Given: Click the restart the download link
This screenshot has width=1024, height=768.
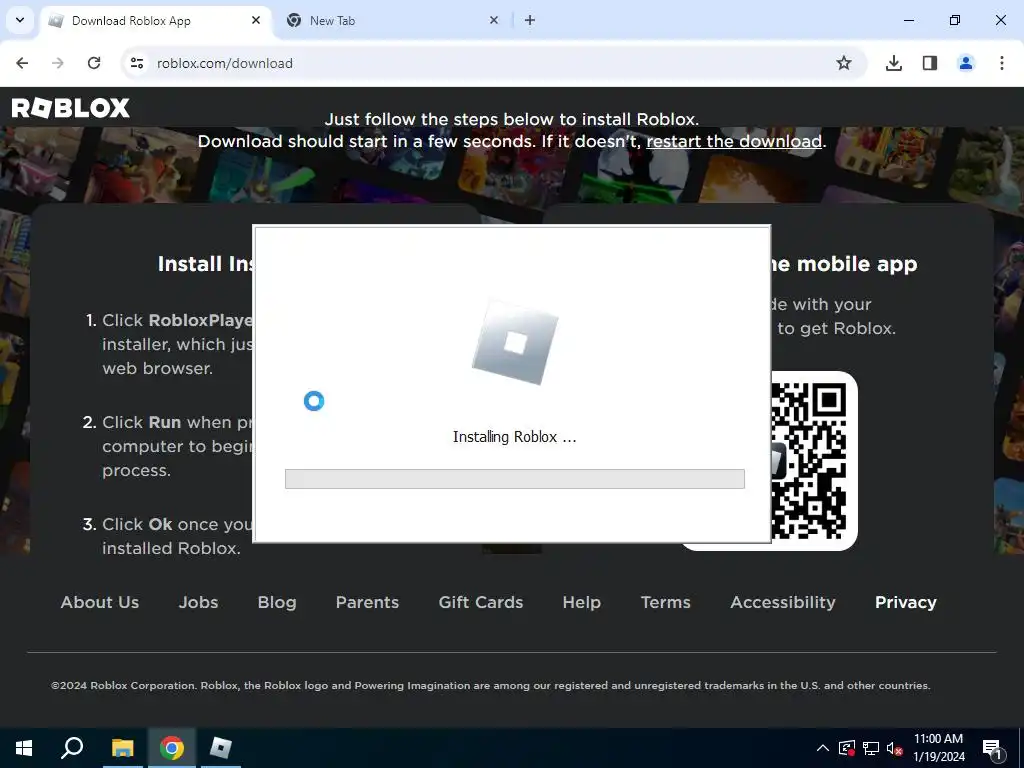Looking at the screenshot, I should 733,141.
